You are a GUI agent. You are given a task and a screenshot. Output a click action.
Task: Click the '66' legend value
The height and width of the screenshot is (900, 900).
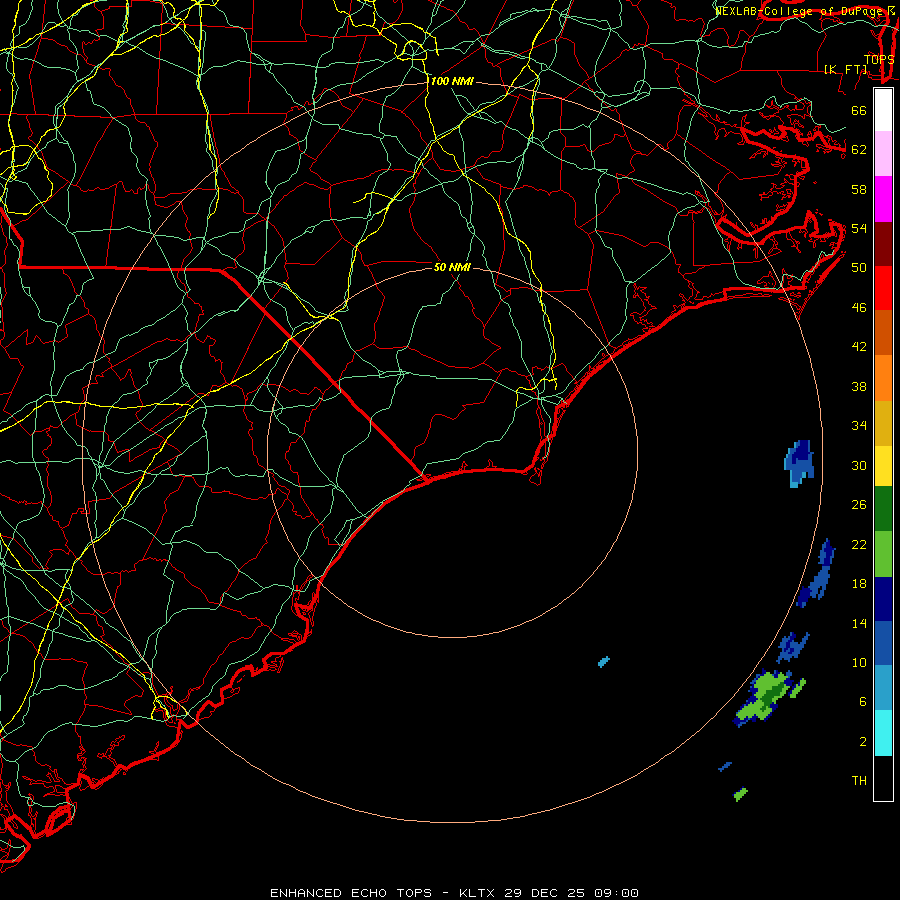click(x=859, y=111)
